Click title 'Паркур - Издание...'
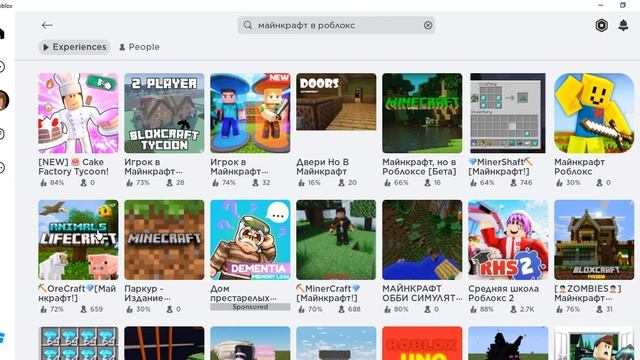640x360 pixels. pos(147,293)
